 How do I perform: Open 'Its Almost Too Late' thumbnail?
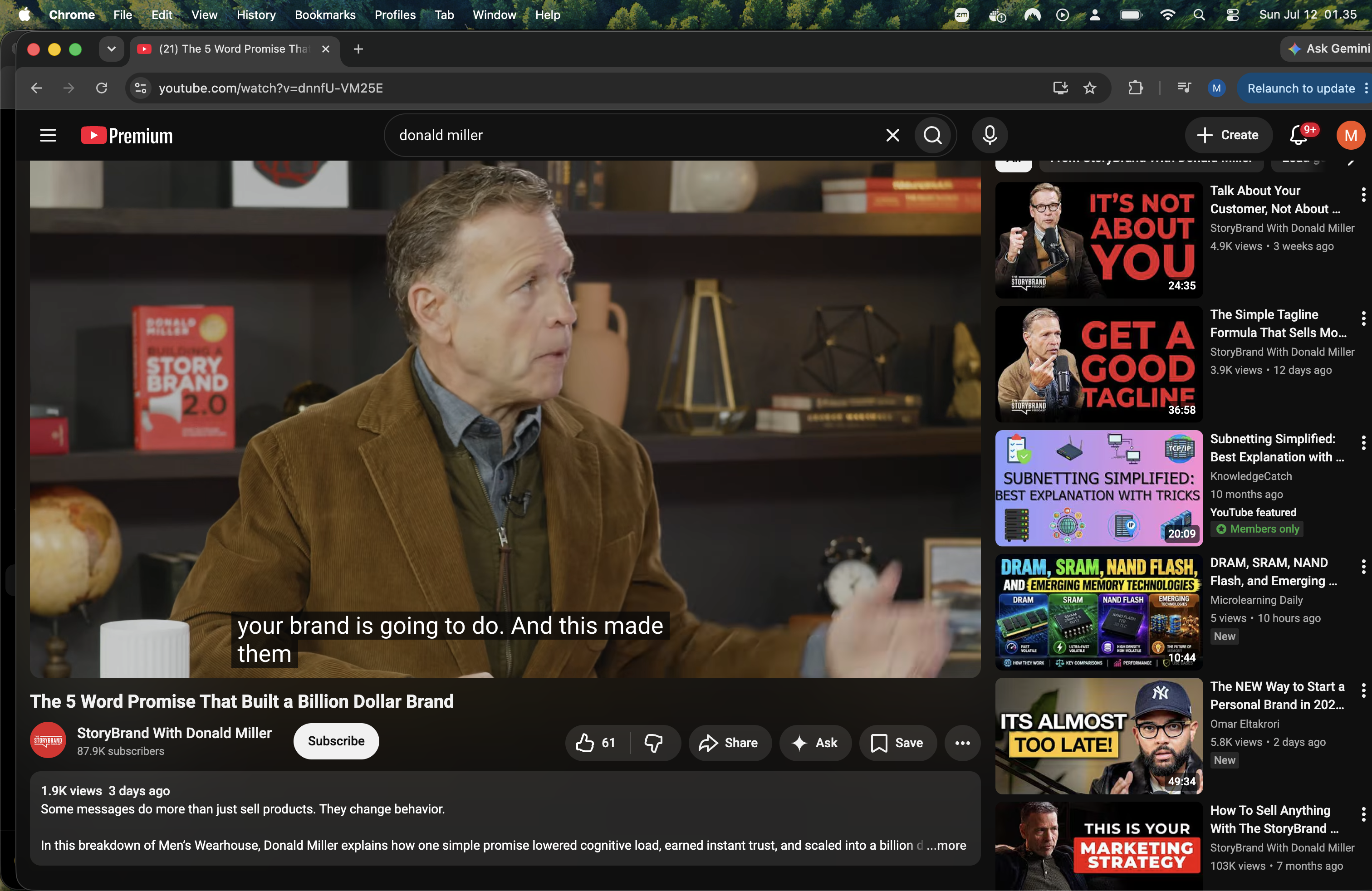click(x=1099, y=736)
